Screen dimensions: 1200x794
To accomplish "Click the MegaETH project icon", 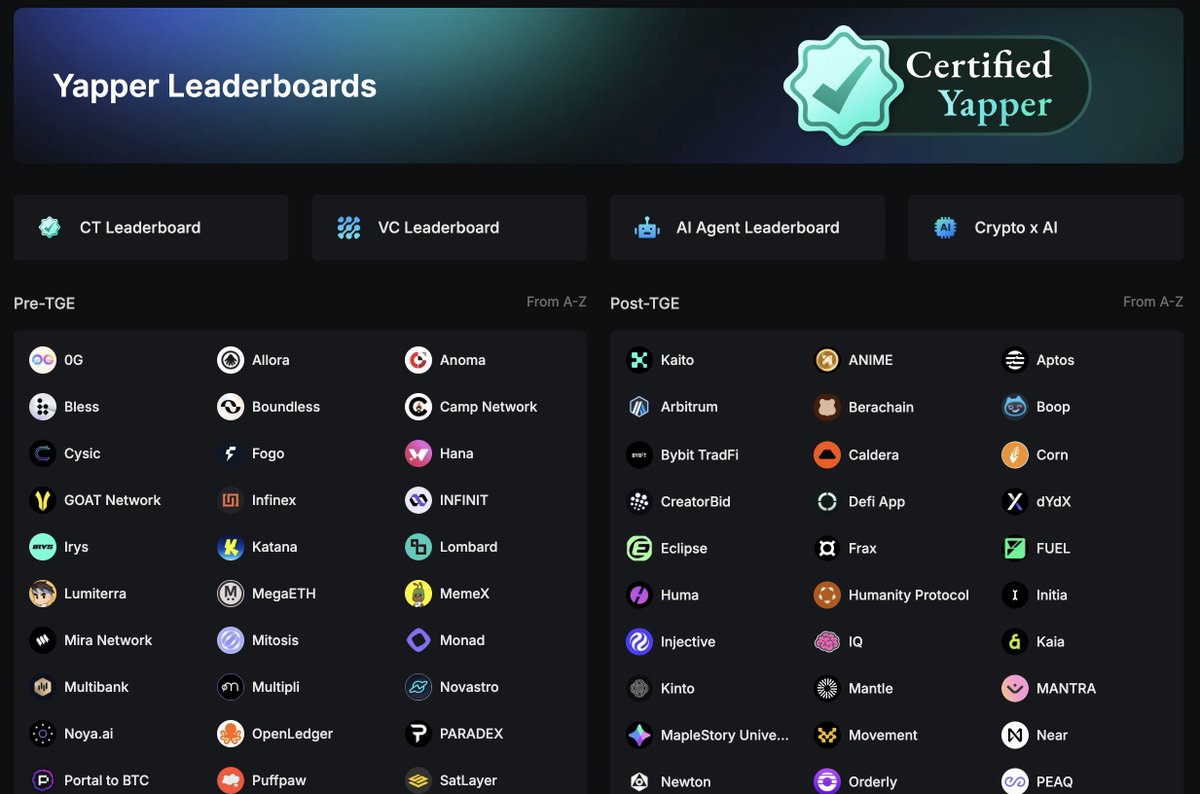I will click(230, 594).
